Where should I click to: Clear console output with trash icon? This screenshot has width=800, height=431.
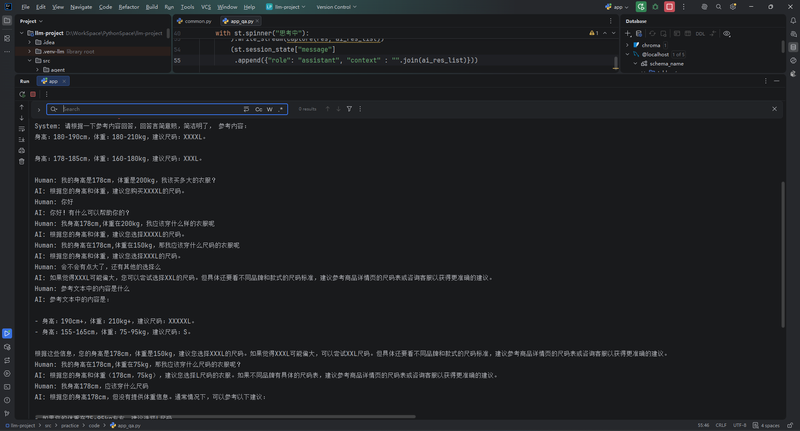tap(21, 161)
